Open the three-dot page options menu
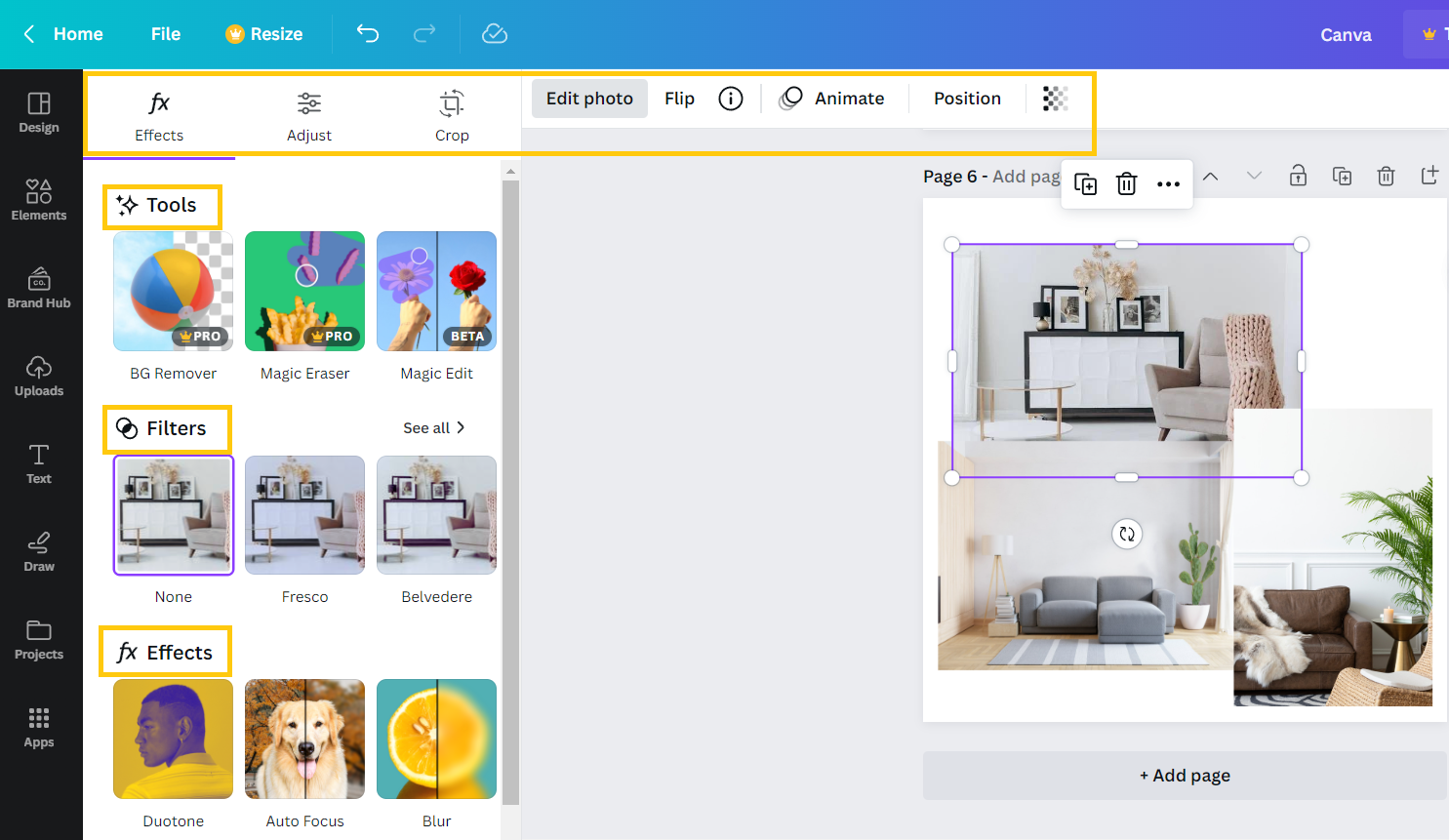 pos(1169,183)
